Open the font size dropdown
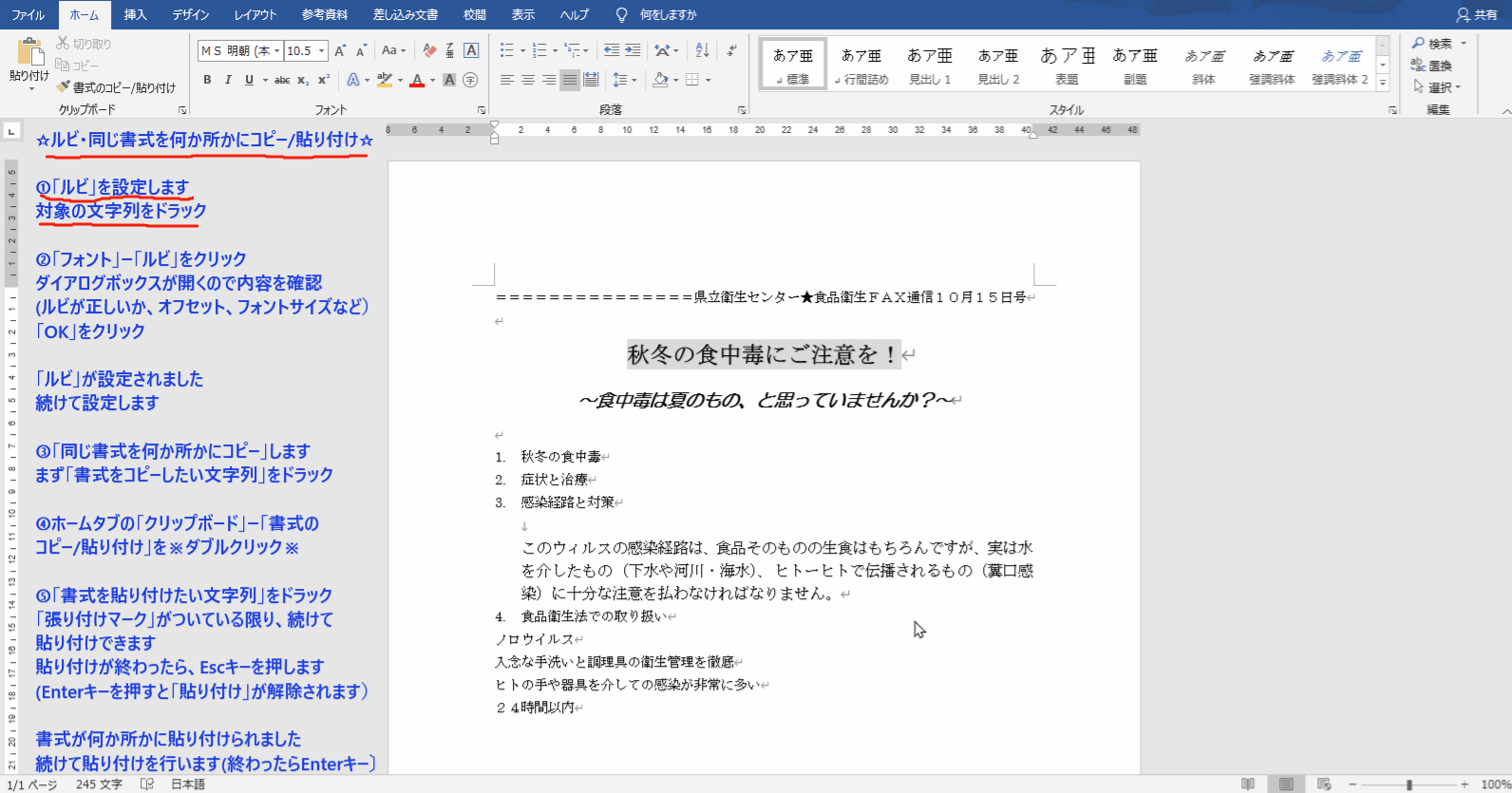This screenshot has width=1512, height=793. (x=322, y=50)
